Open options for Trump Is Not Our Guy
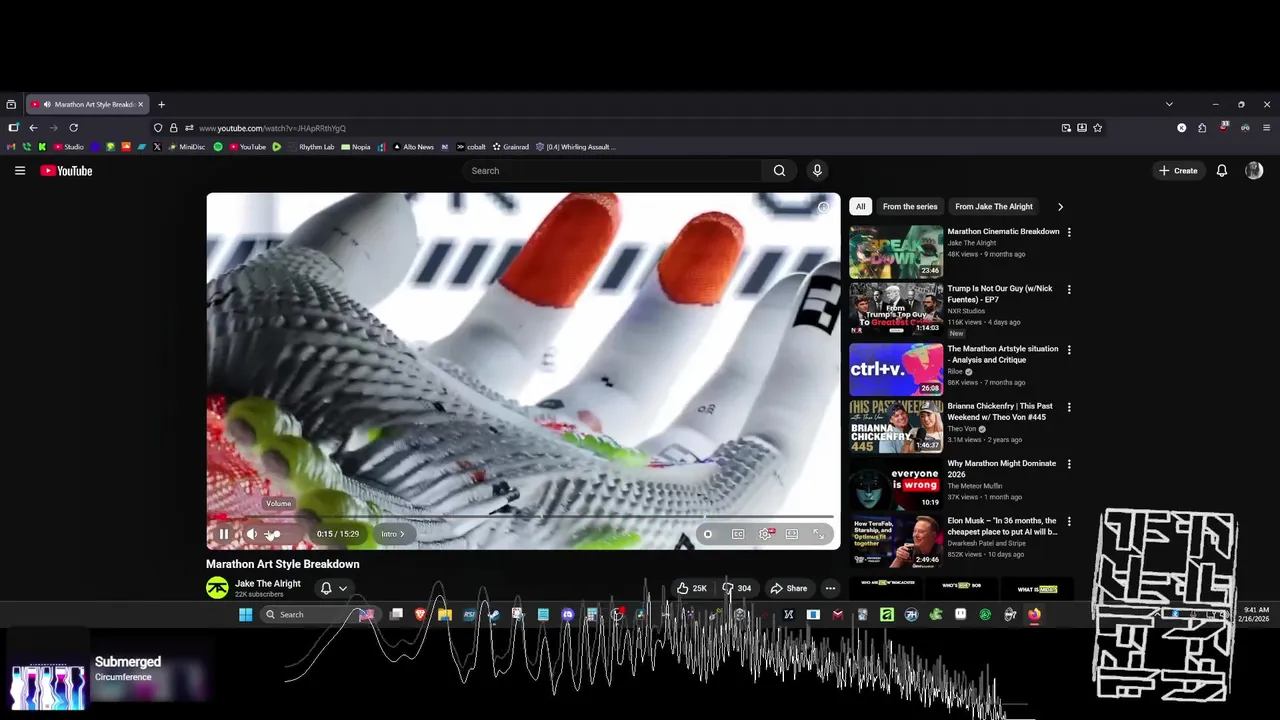1280x720 pixels. click(1069, 290)
